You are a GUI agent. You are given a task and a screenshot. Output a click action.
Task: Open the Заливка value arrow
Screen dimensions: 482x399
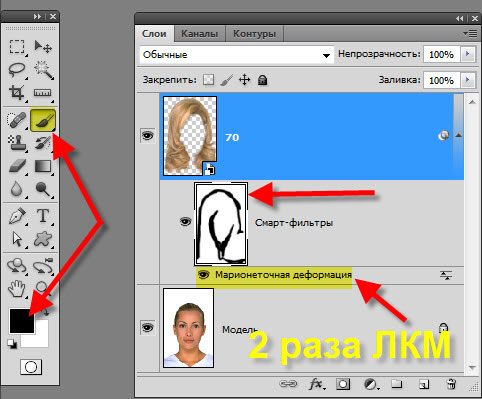click(x=467, y=80)
